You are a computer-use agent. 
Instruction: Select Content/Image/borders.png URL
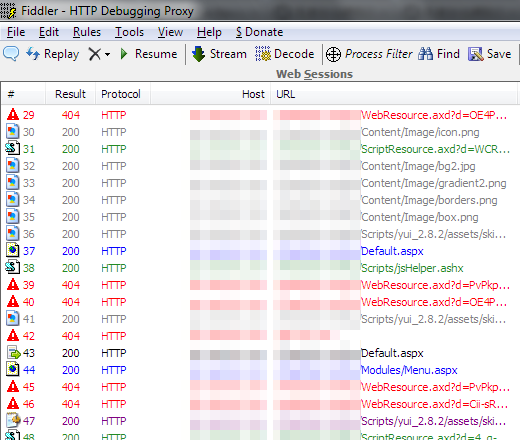(x=429, y=200)
